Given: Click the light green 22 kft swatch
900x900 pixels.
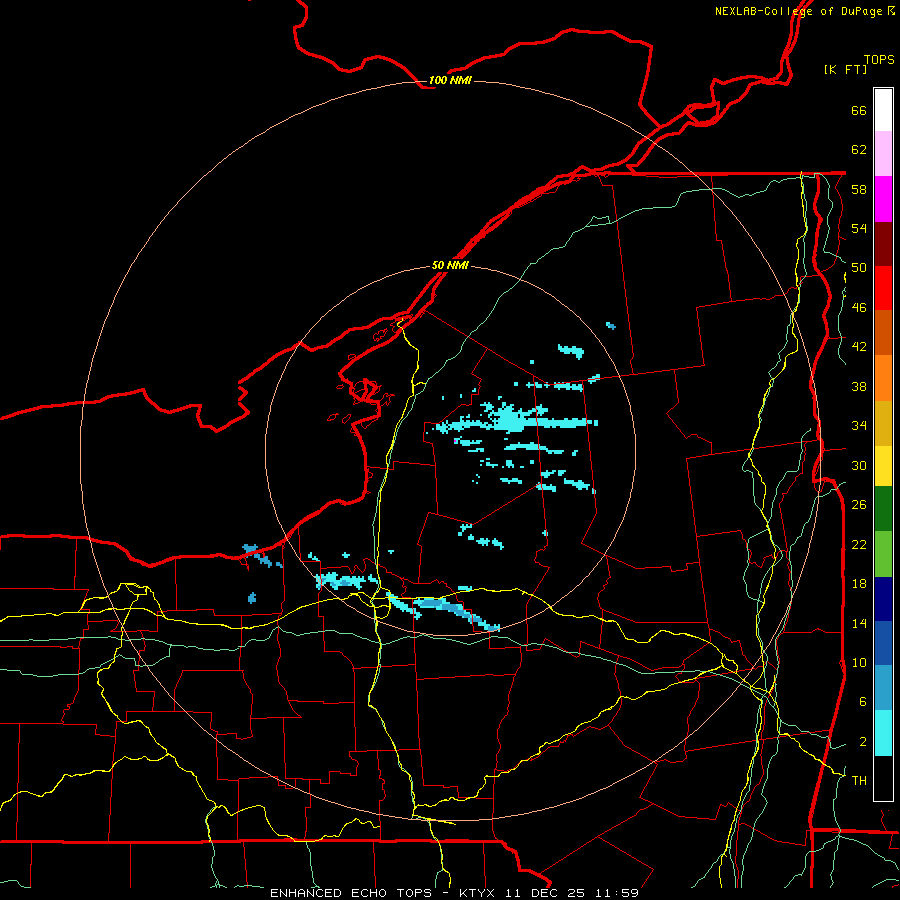Looking at the screenshot, I should pos(883,554).
